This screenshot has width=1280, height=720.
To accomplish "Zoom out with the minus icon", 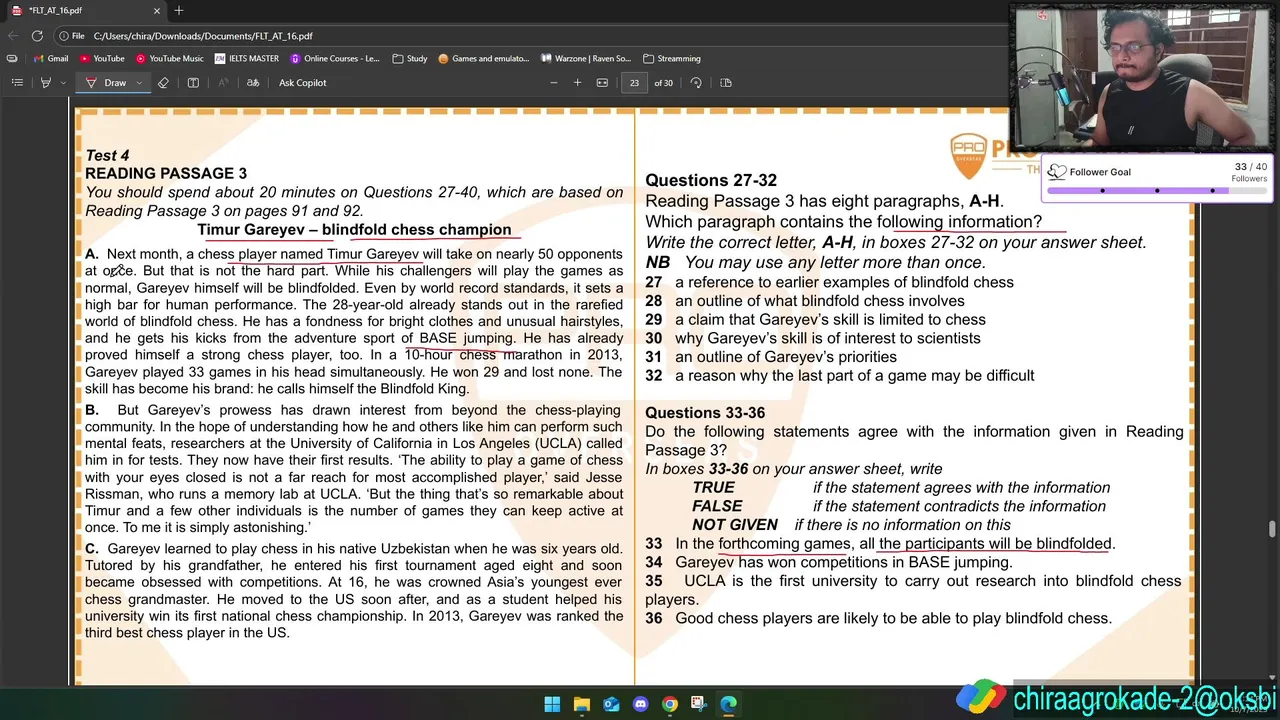I will click(554, 83).
